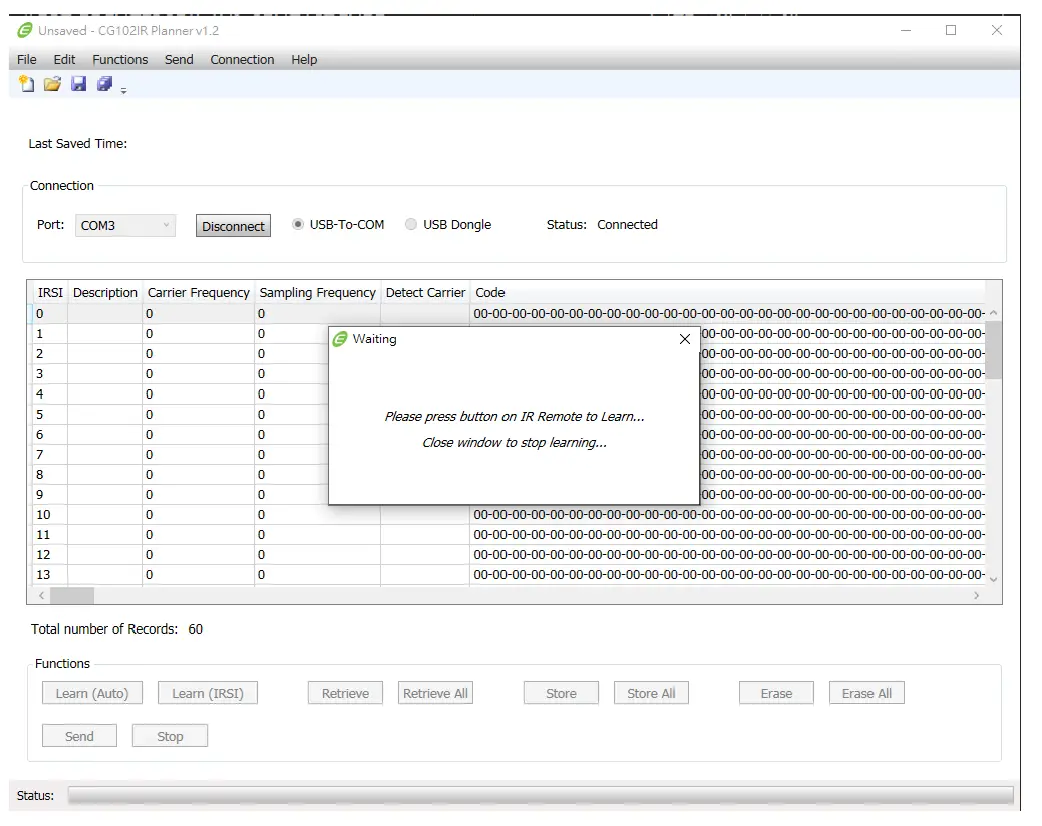Click the Retrieve All button
The width and height of the screenshot is (1042, 826).
pos(435,693)
